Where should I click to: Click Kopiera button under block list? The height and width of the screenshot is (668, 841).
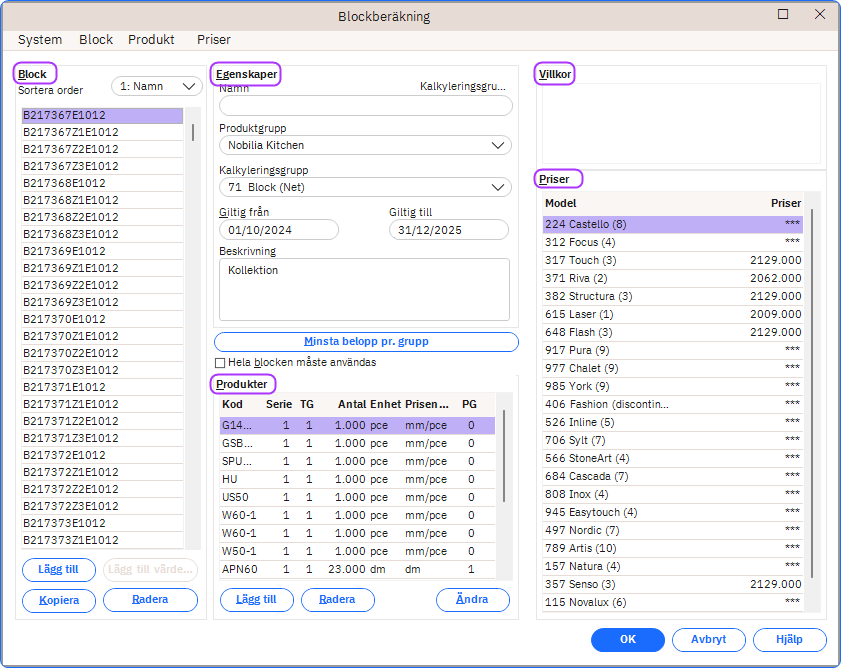(x=58, y=600)
